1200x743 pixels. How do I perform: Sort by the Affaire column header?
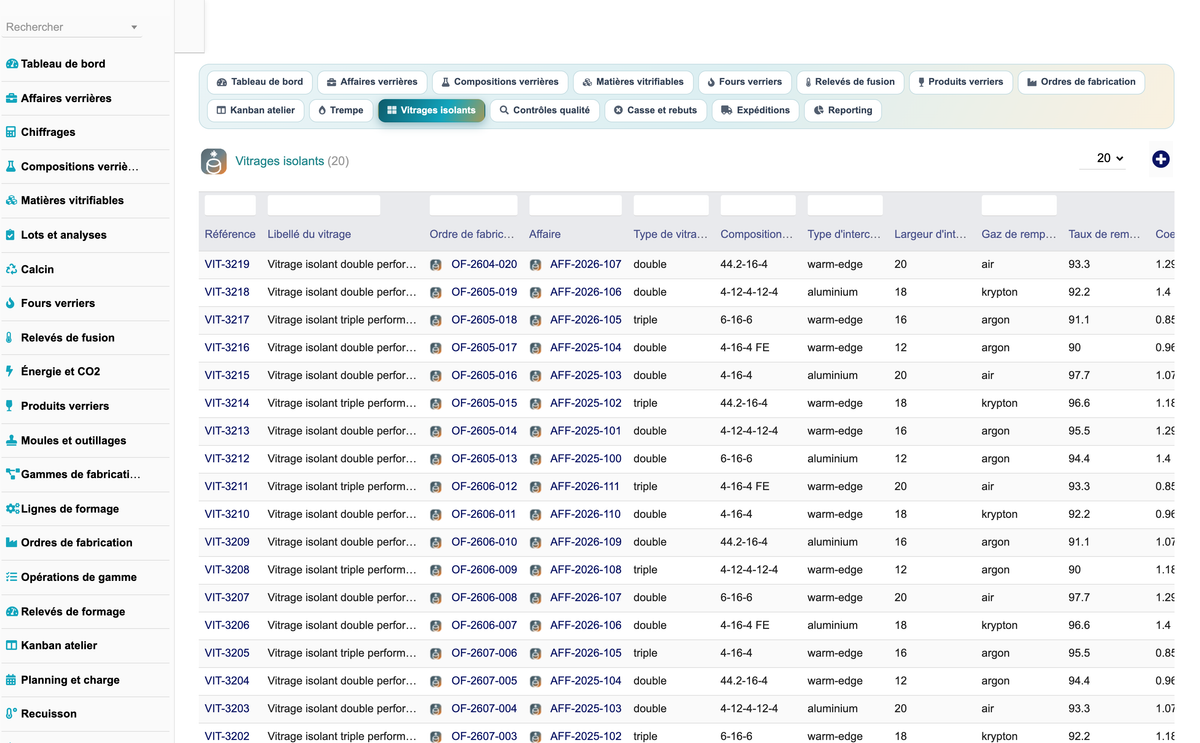click(x=545, y=234)
